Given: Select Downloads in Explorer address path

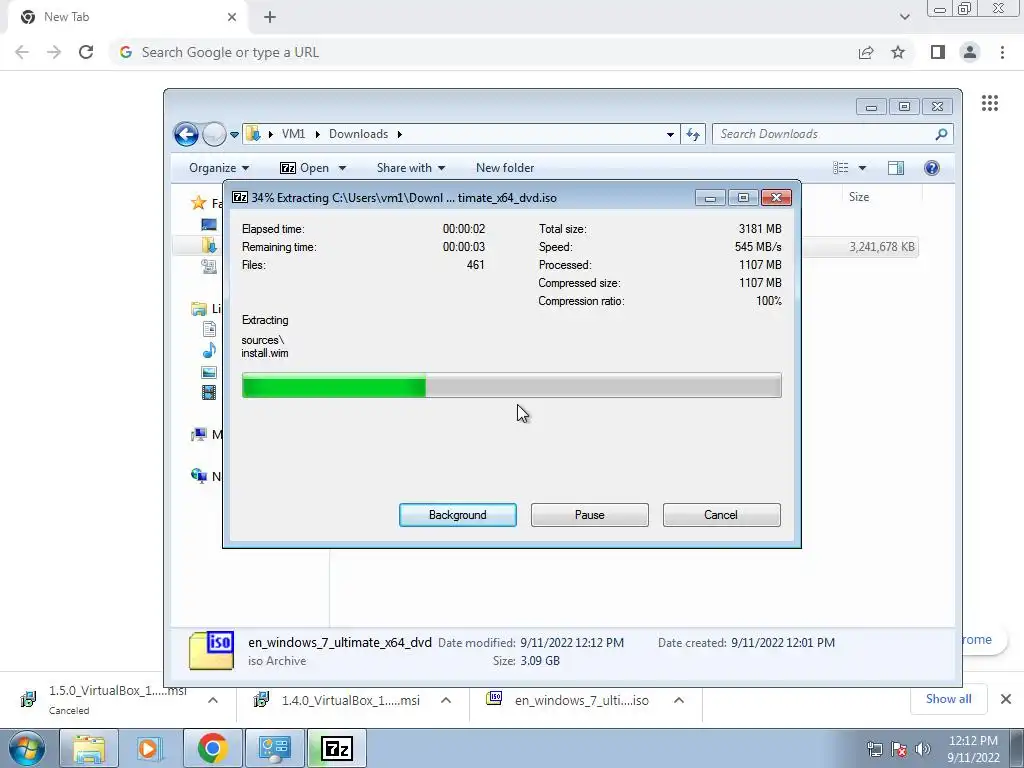Looking at the screenshot, I should coord(358,134).
